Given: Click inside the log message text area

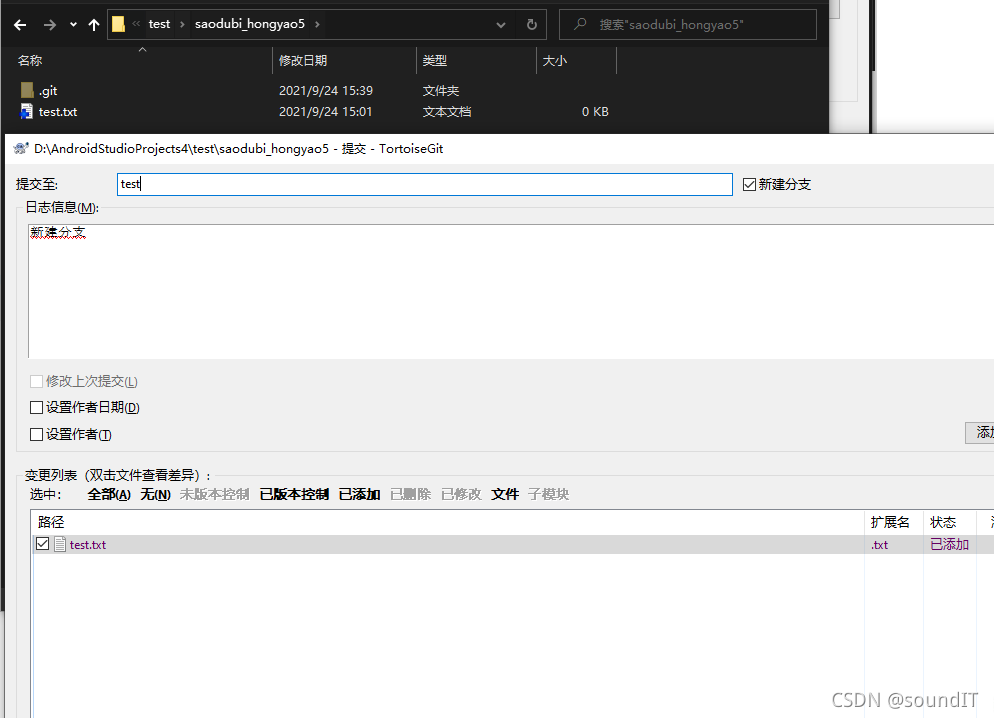Looking at the screenshot, I should pyautogui.click(x=511, y=292).
